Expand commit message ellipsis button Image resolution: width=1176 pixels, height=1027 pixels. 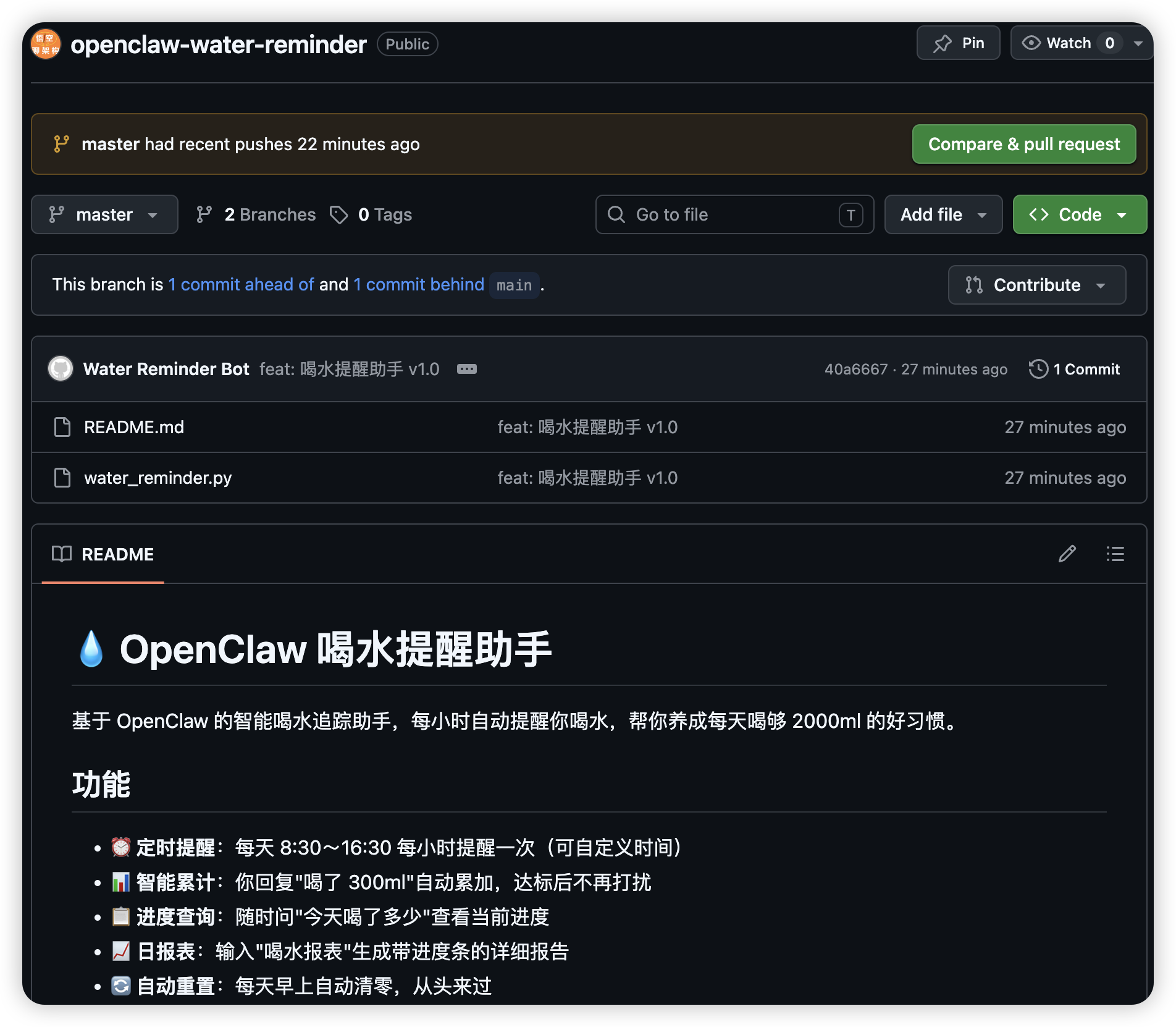[466, 369]
